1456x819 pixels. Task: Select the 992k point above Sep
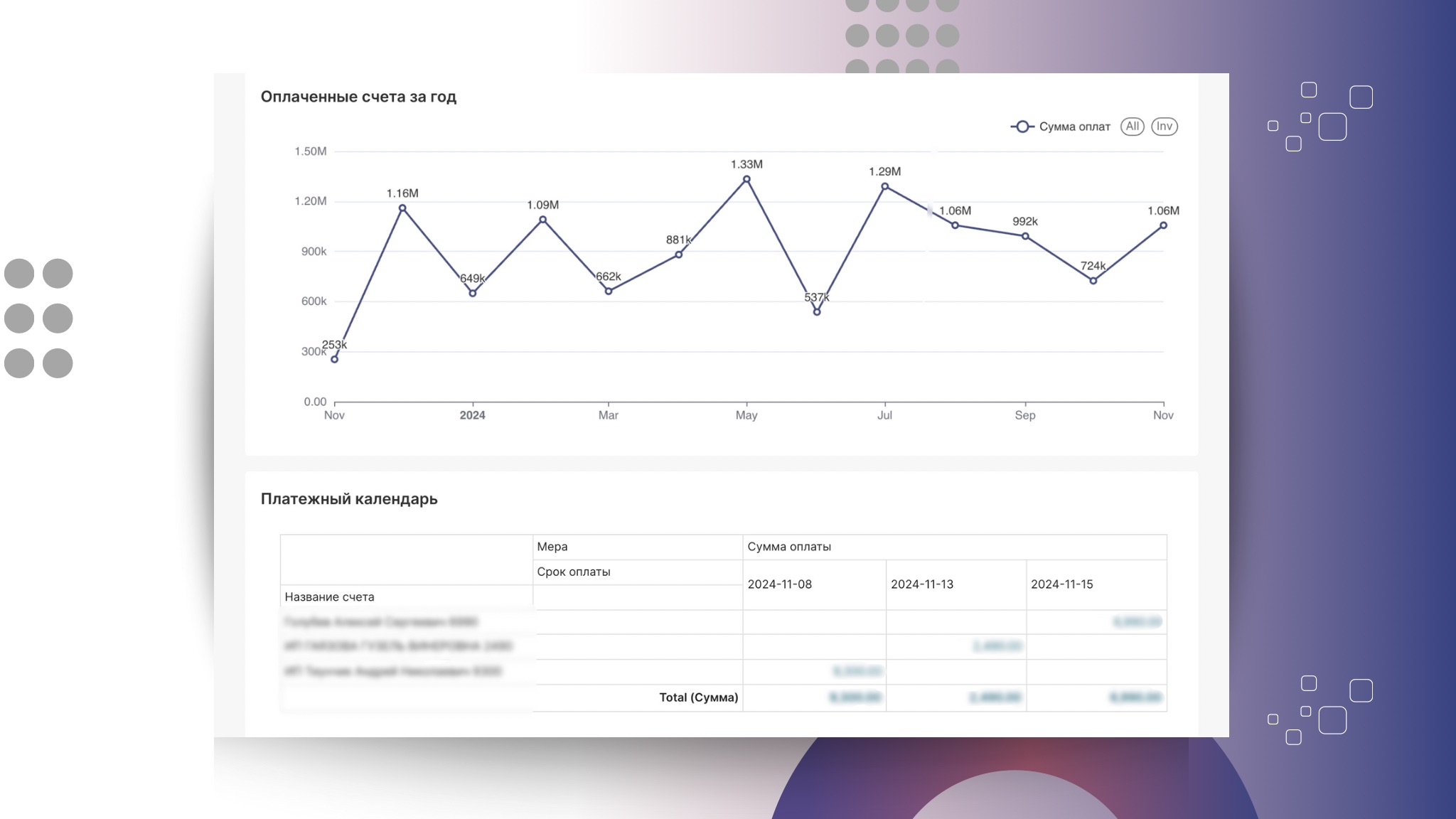click(x=1025, y=236)
